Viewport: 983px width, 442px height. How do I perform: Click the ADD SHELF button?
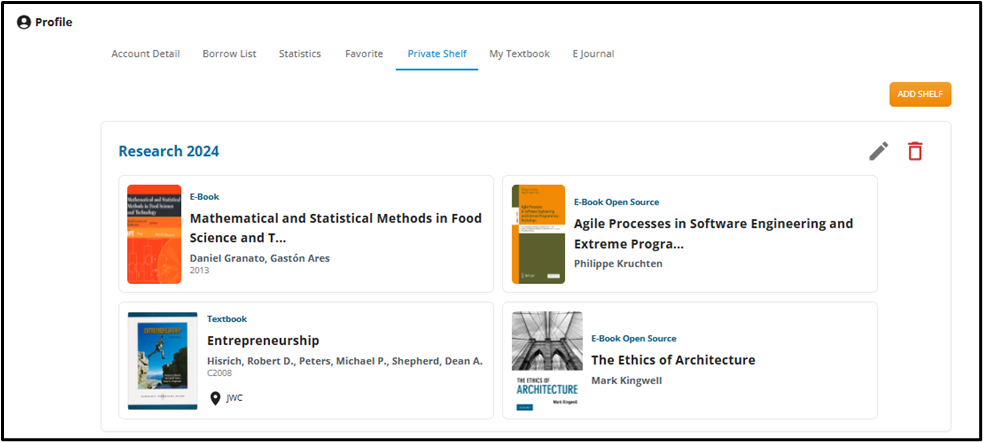(920, 94)
